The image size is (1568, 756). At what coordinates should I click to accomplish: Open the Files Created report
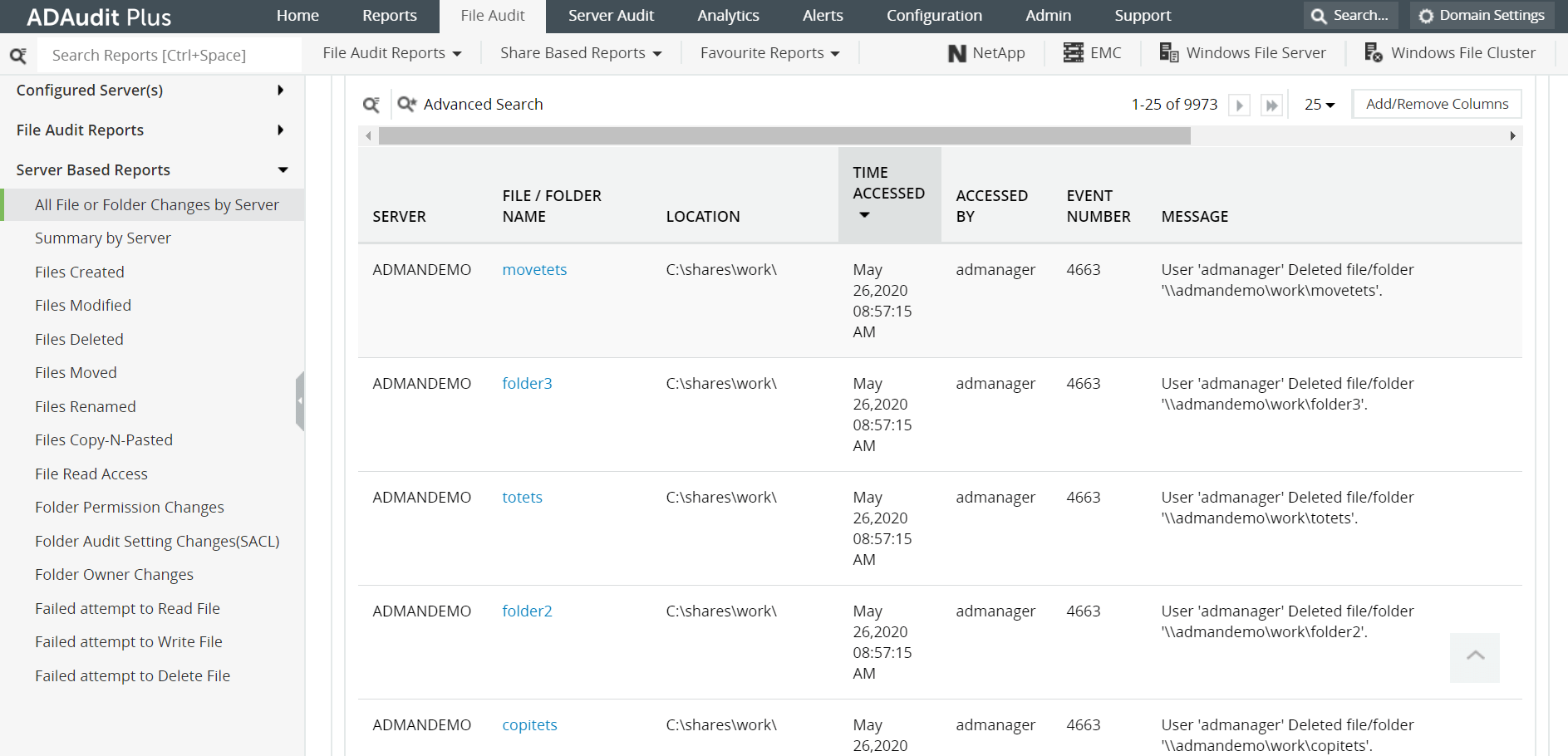pos(80,272)
